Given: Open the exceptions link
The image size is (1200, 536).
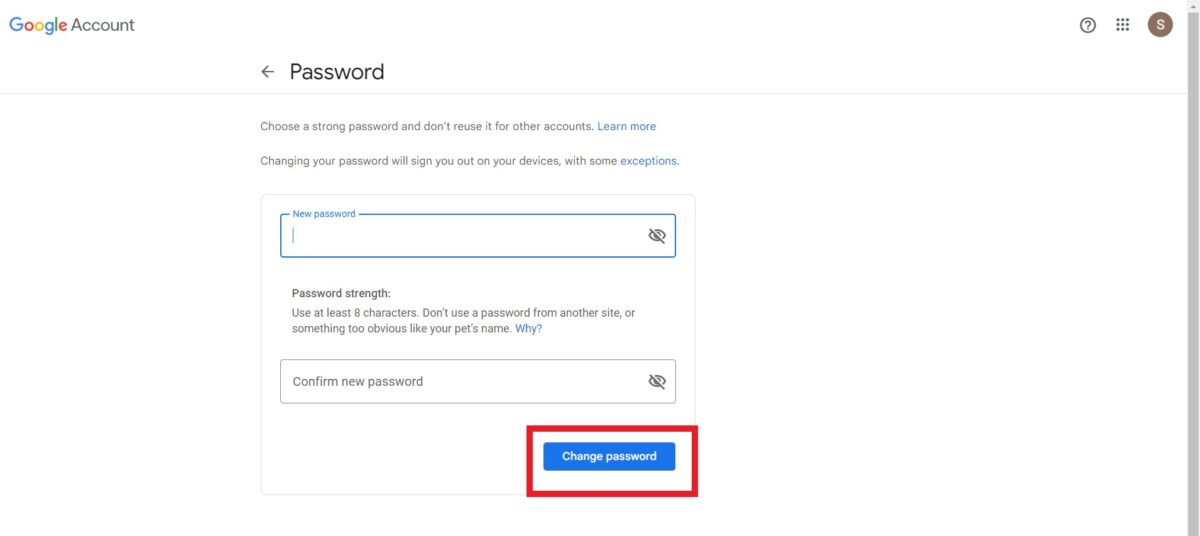Looking at the screenshot, I should pyautogui.click(x=648, y=161).
